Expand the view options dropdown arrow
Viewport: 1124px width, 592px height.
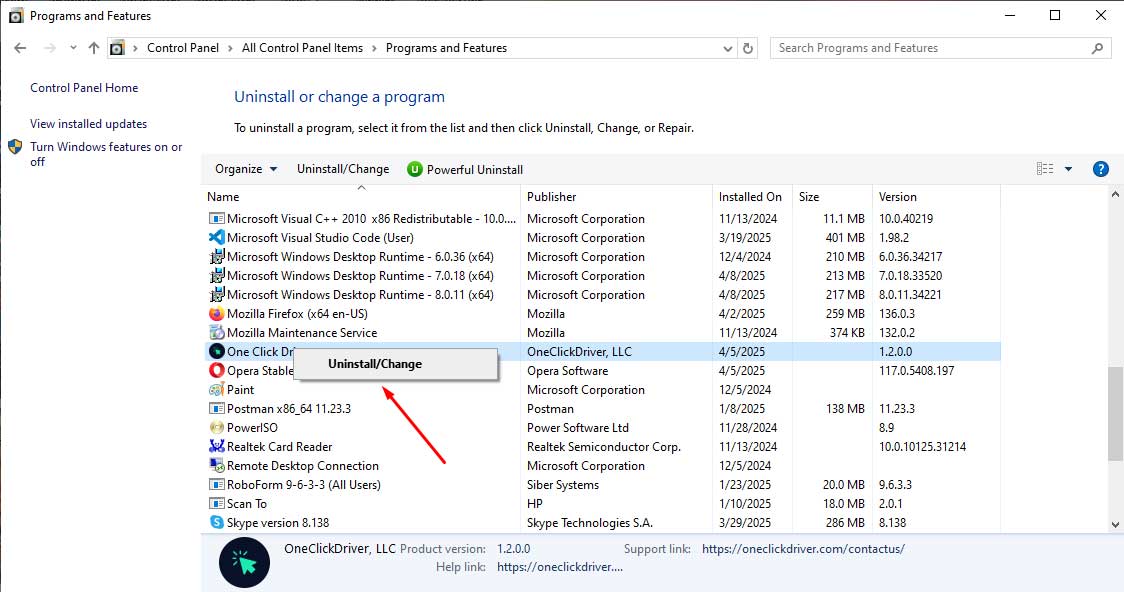(1068, 169)
